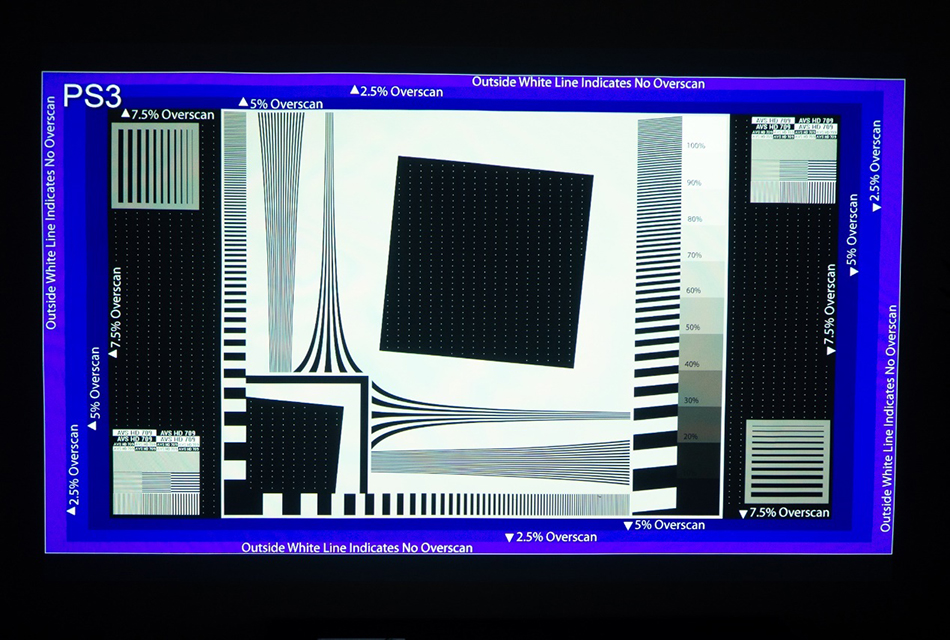Image resolution: width=950 pixels, height=640 pixels.
Task: Click the large tilted black square
Action: [x=486, y=261]
